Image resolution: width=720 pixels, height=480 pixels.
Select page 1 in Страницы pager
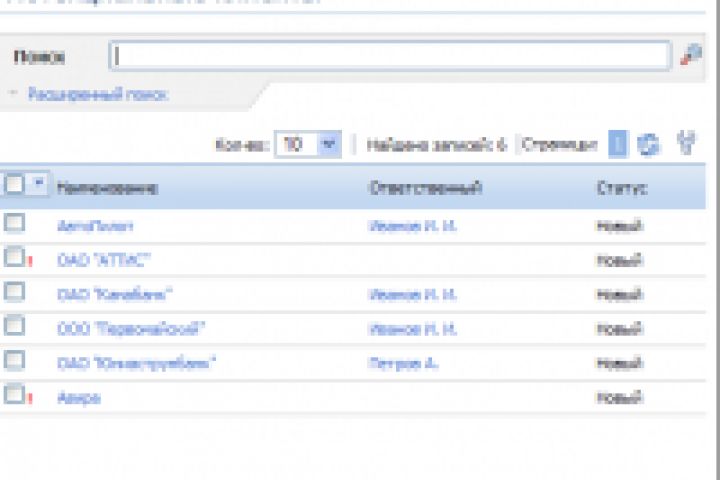(x=618, y=144)
